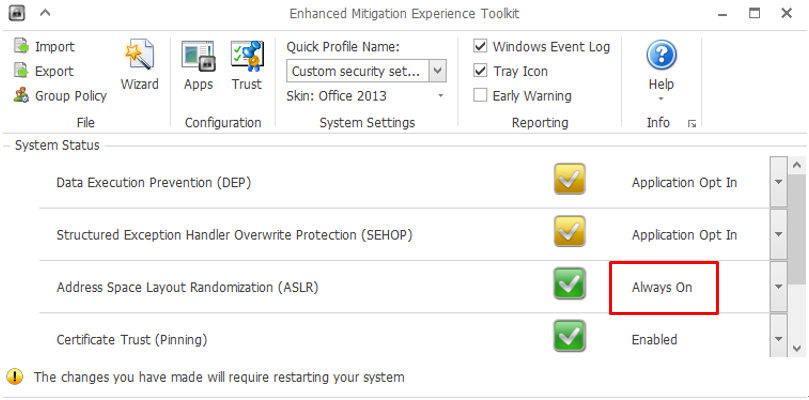Viewport: 809px width, 400px height.
Task: Open the Trust configuration icon
Action: [247, 56]
